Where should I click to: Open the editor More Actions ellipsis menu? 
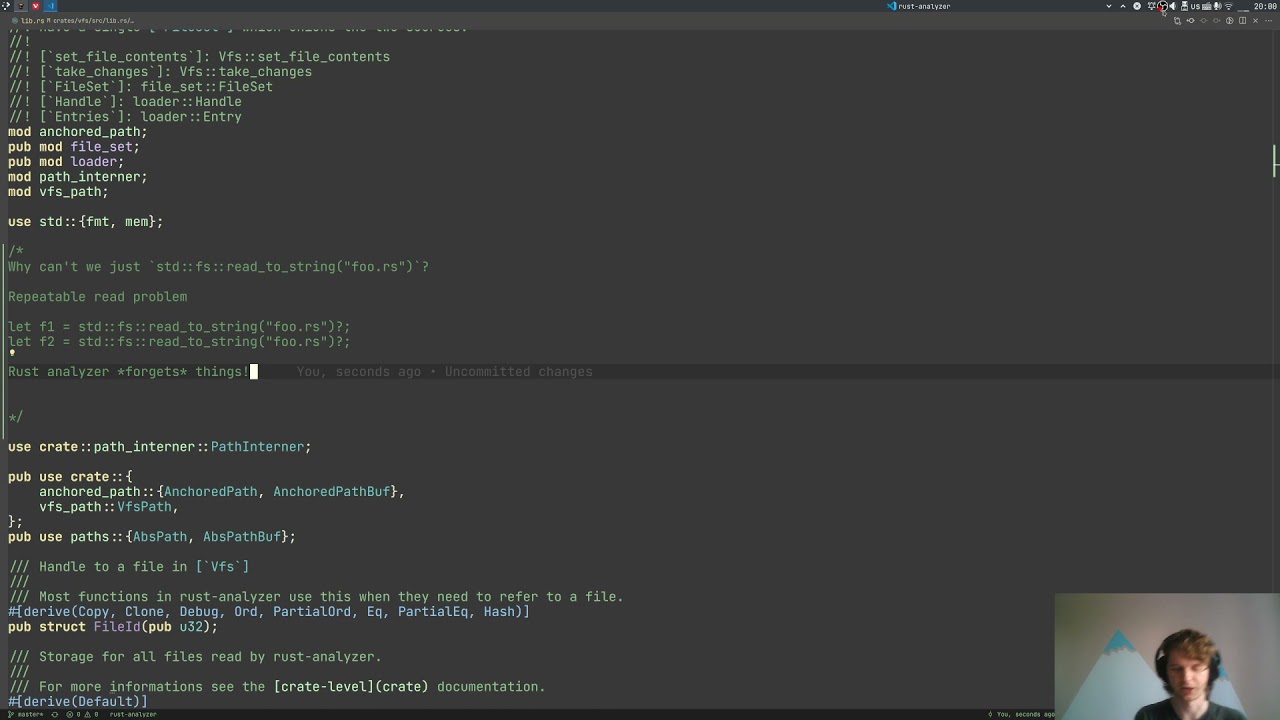1268,21
